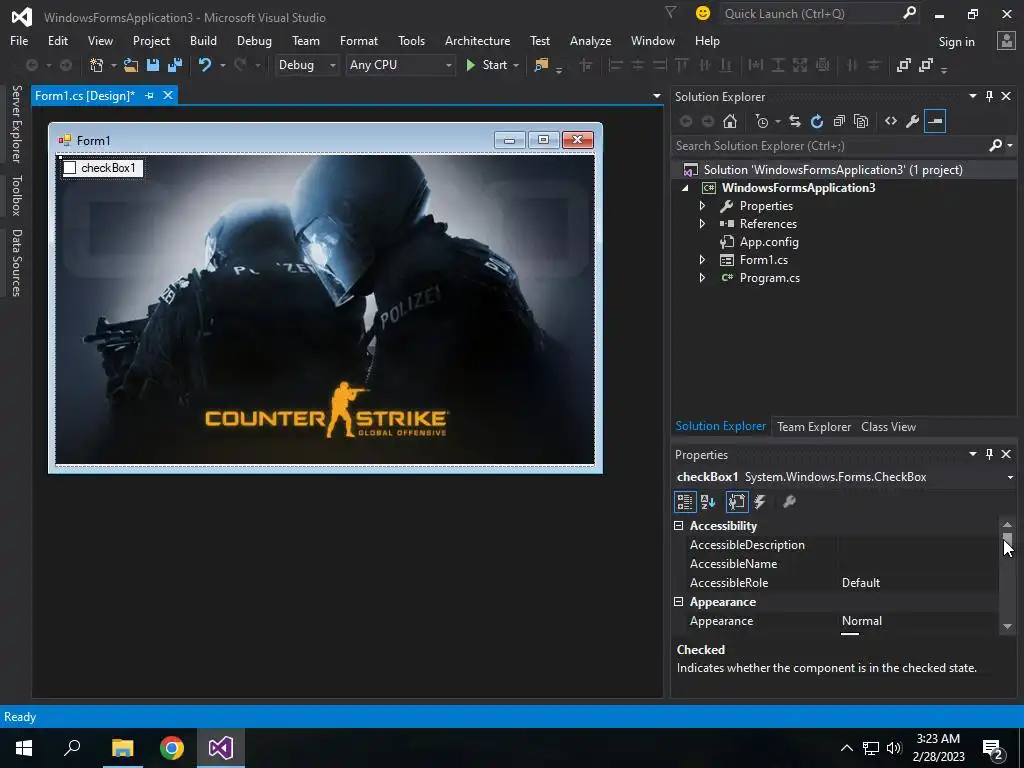The height and width of the screenshot is (768, 1024).
Task: Toggle Show All Files in Solution Explorer
Action: (x=861, y=121)
